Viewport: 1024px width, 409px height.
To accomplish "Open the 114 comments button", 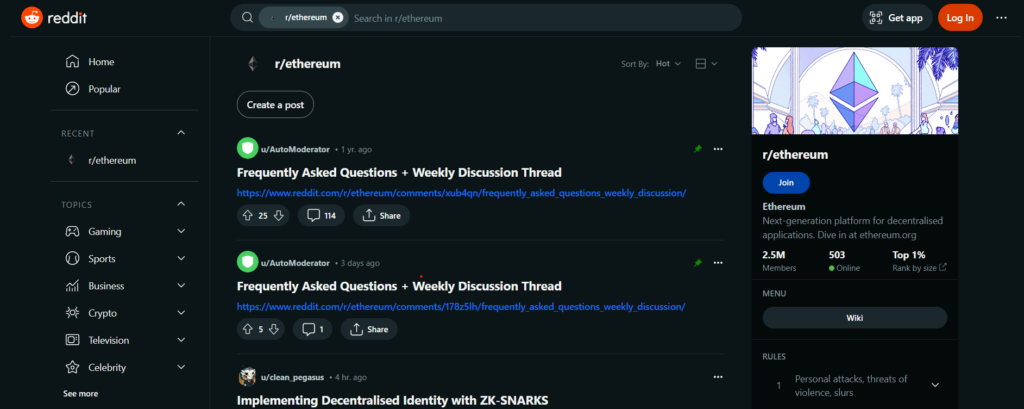I will (x=321, y=216).
